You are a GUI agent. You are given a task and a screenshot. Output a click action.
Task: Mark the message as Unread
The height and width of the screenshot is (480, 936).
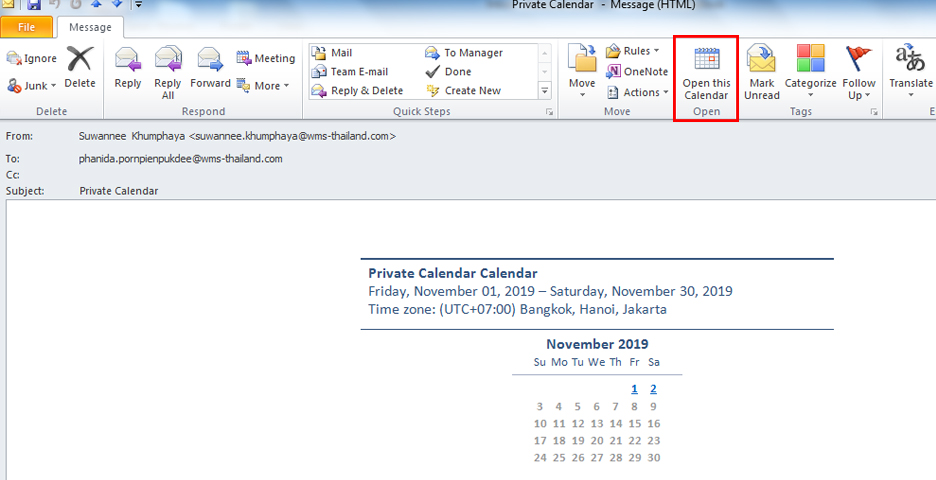(762, 72)
